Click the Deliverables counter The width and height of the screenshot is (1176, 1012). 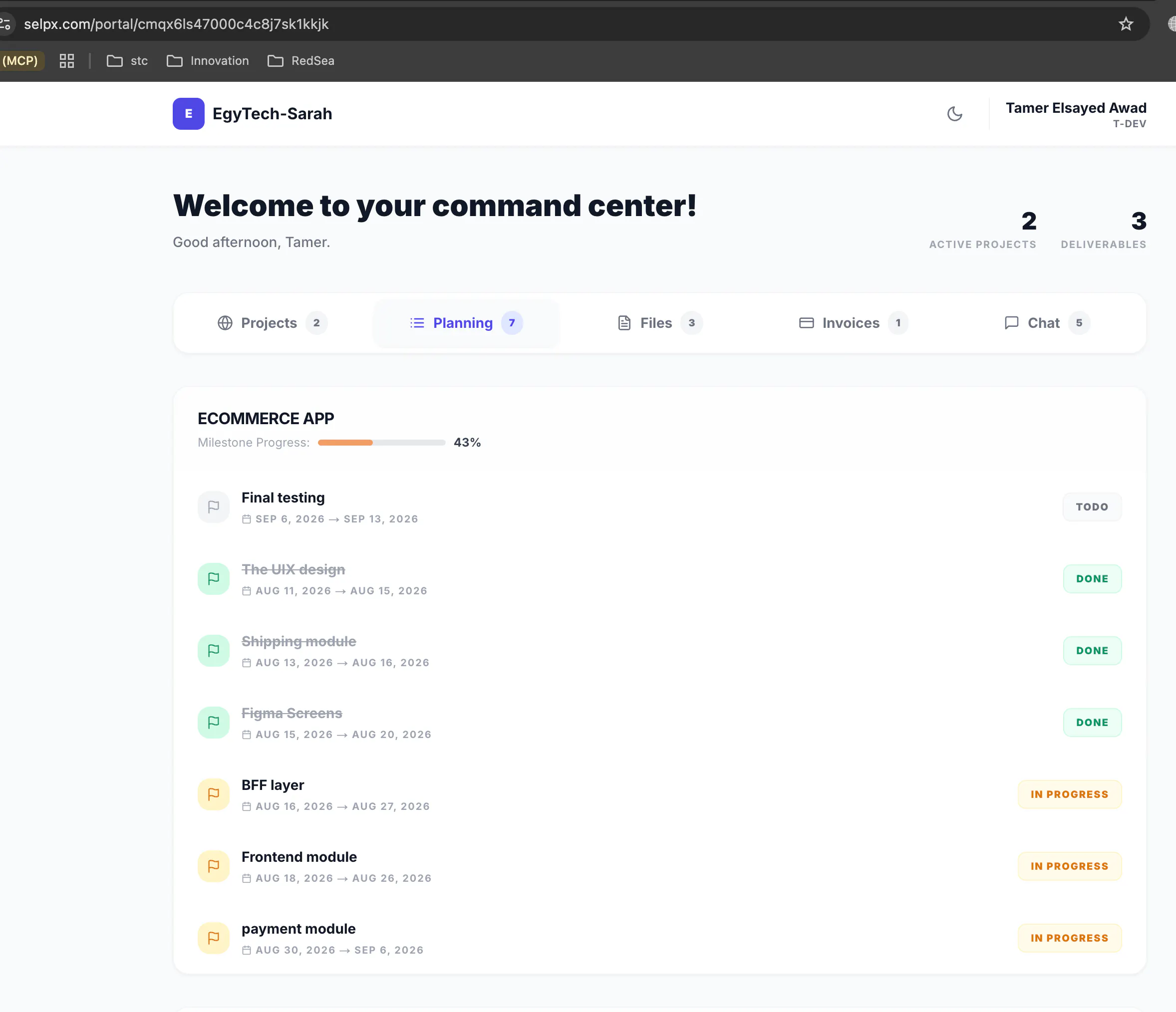click(x=1103, y=230)
